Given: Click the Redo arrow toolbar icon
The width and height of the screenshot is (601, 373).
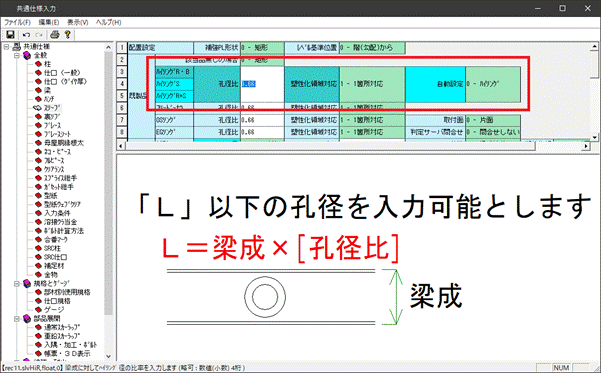Looking at the screenshot, I should point(39,35).
